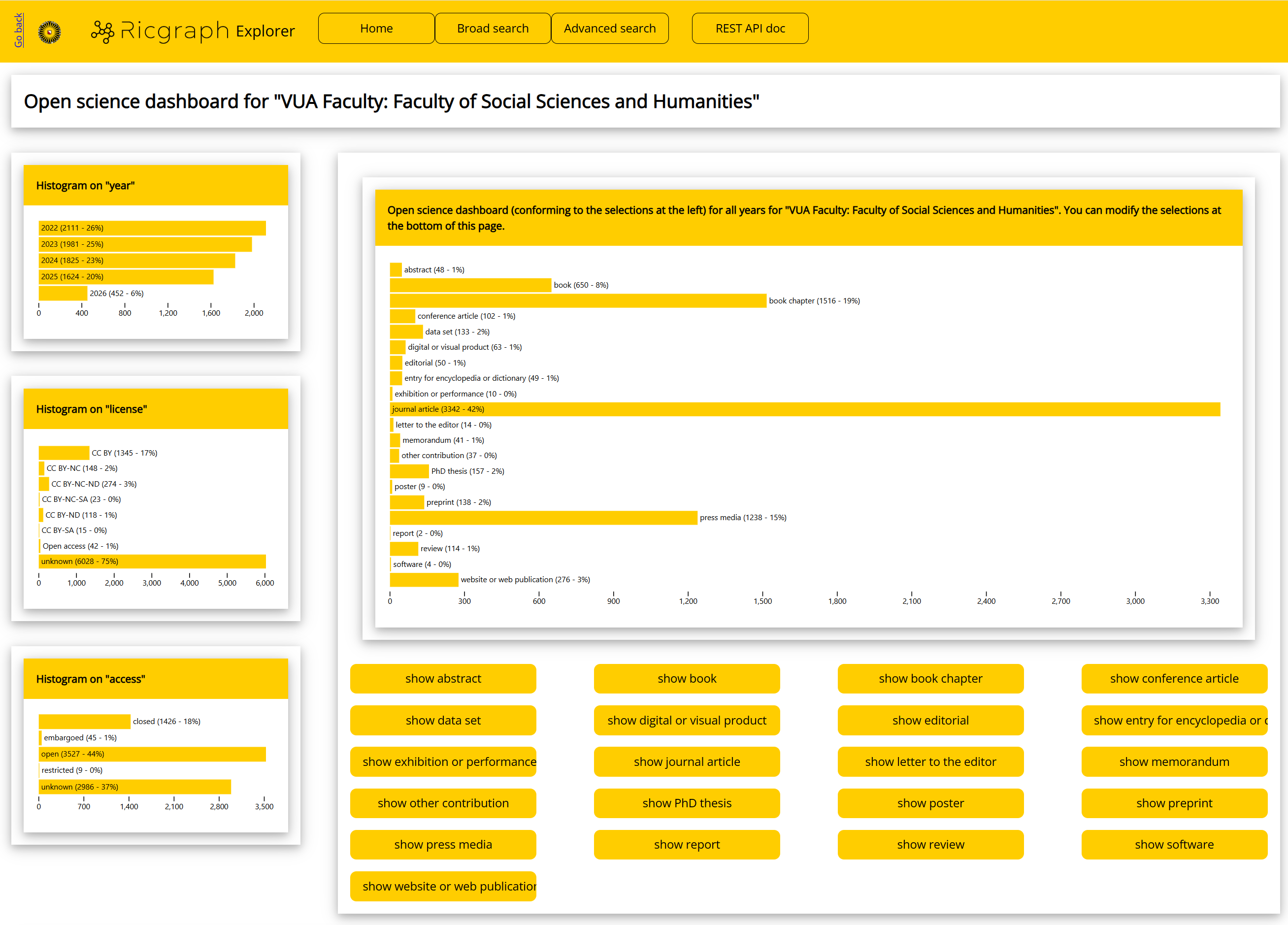Click the editorial (50 - 1%) label

coord(435,363)
